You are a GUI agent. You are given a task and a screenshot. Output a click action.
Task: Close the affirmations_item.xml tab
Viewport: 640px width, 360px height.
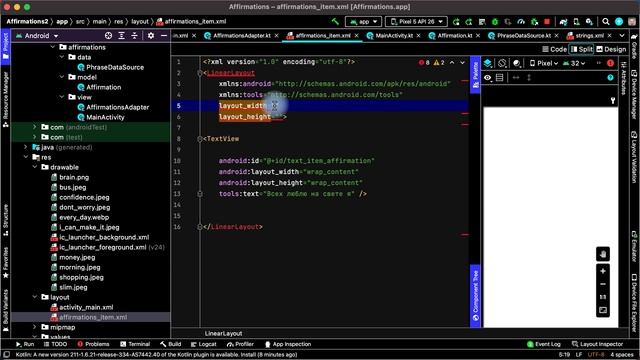(x=356, y=36)
